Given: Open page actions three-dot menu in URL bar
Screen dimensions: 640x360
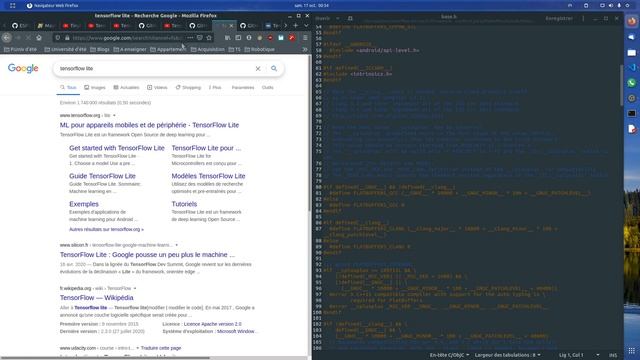Looking at the screenshot, I should pos(190,38).
